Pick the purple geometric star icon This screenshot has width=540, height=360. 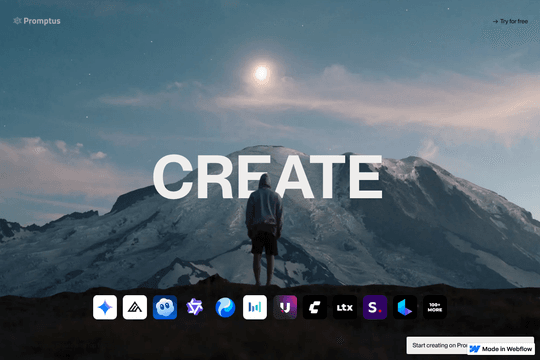(x=195, y=307)
